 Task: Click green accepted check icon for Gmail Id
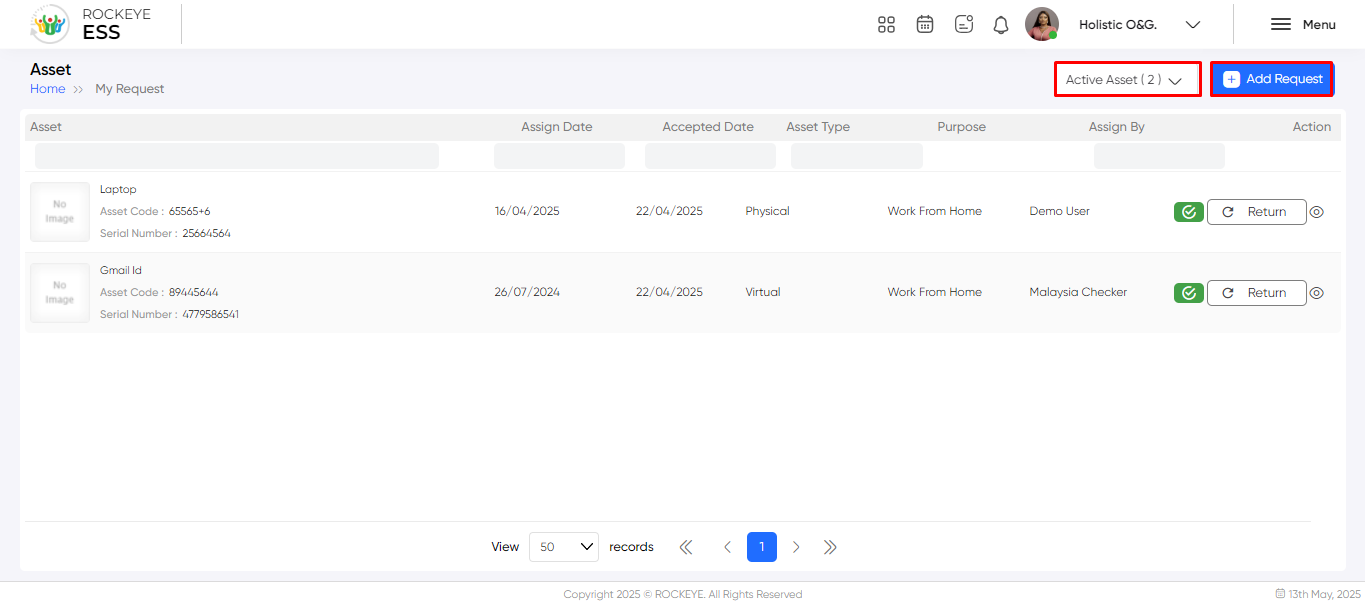1188,293
